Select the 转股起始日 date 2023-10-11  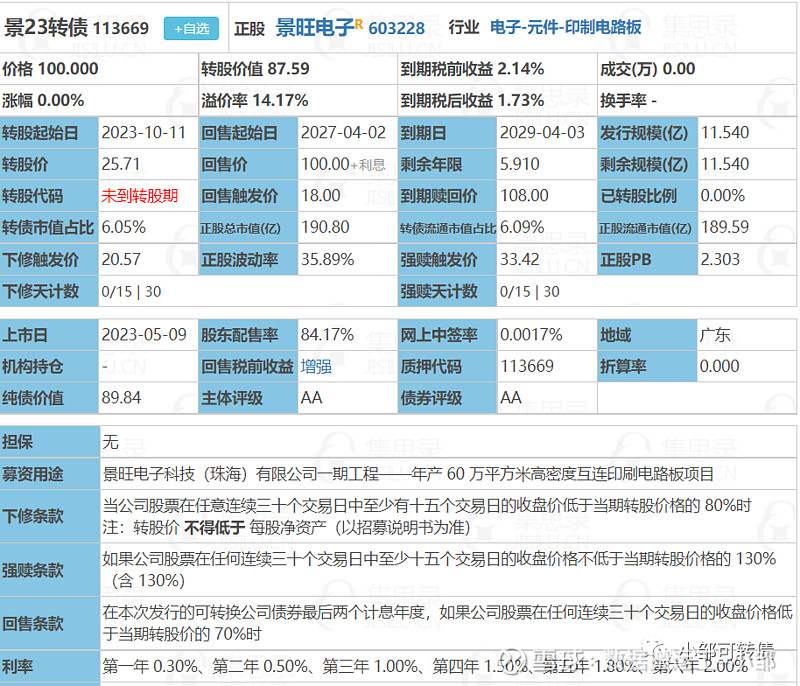[x=143, y=133]
